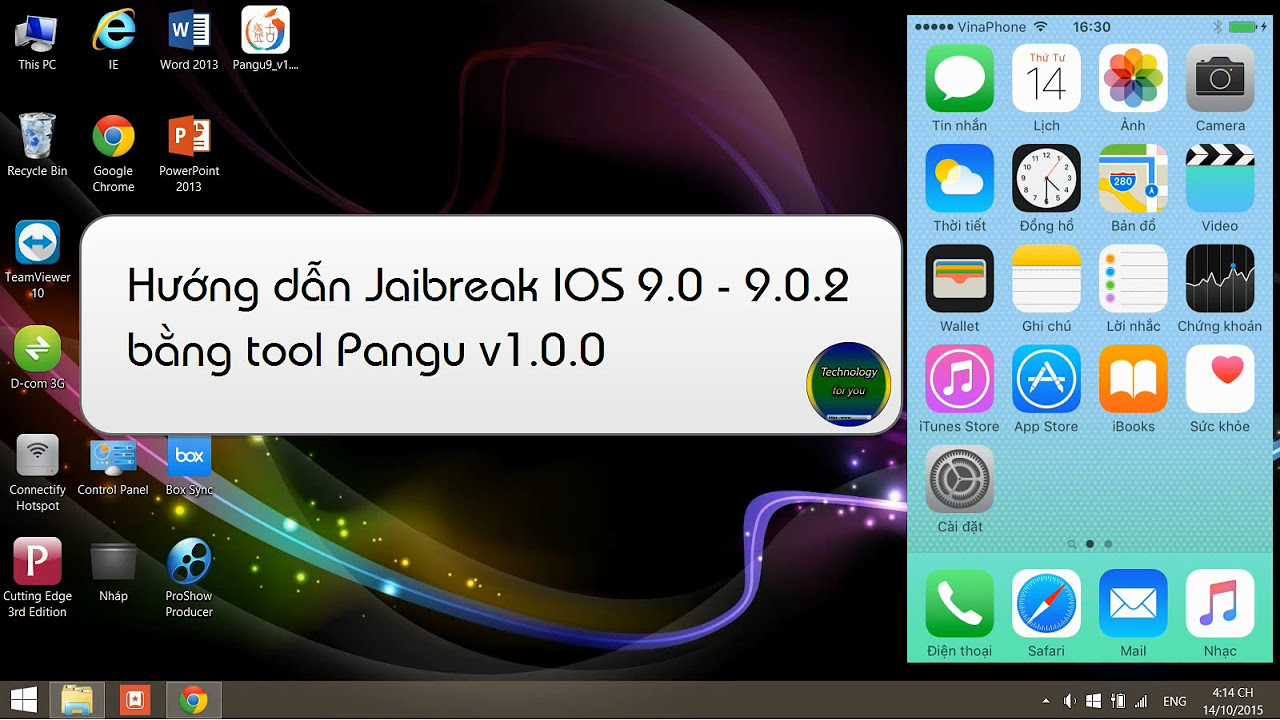Open the This PC desktop icon

click(x=37, y=41)
